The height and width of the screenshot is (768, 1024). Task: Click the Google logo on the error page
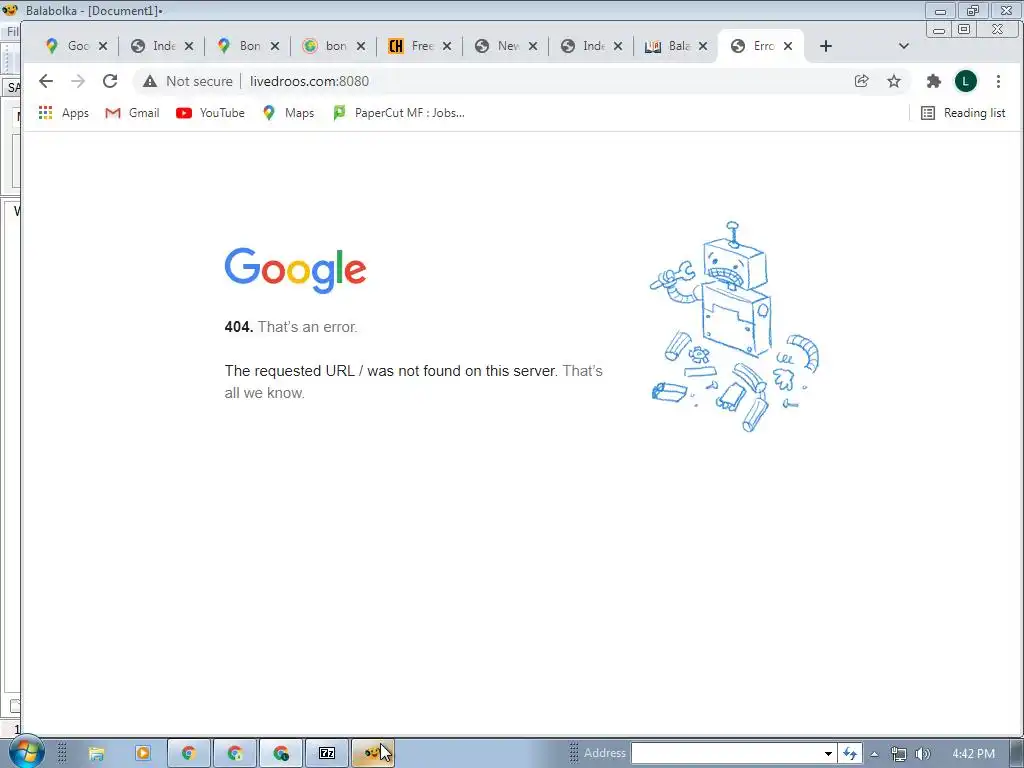(x=295, y=270)
